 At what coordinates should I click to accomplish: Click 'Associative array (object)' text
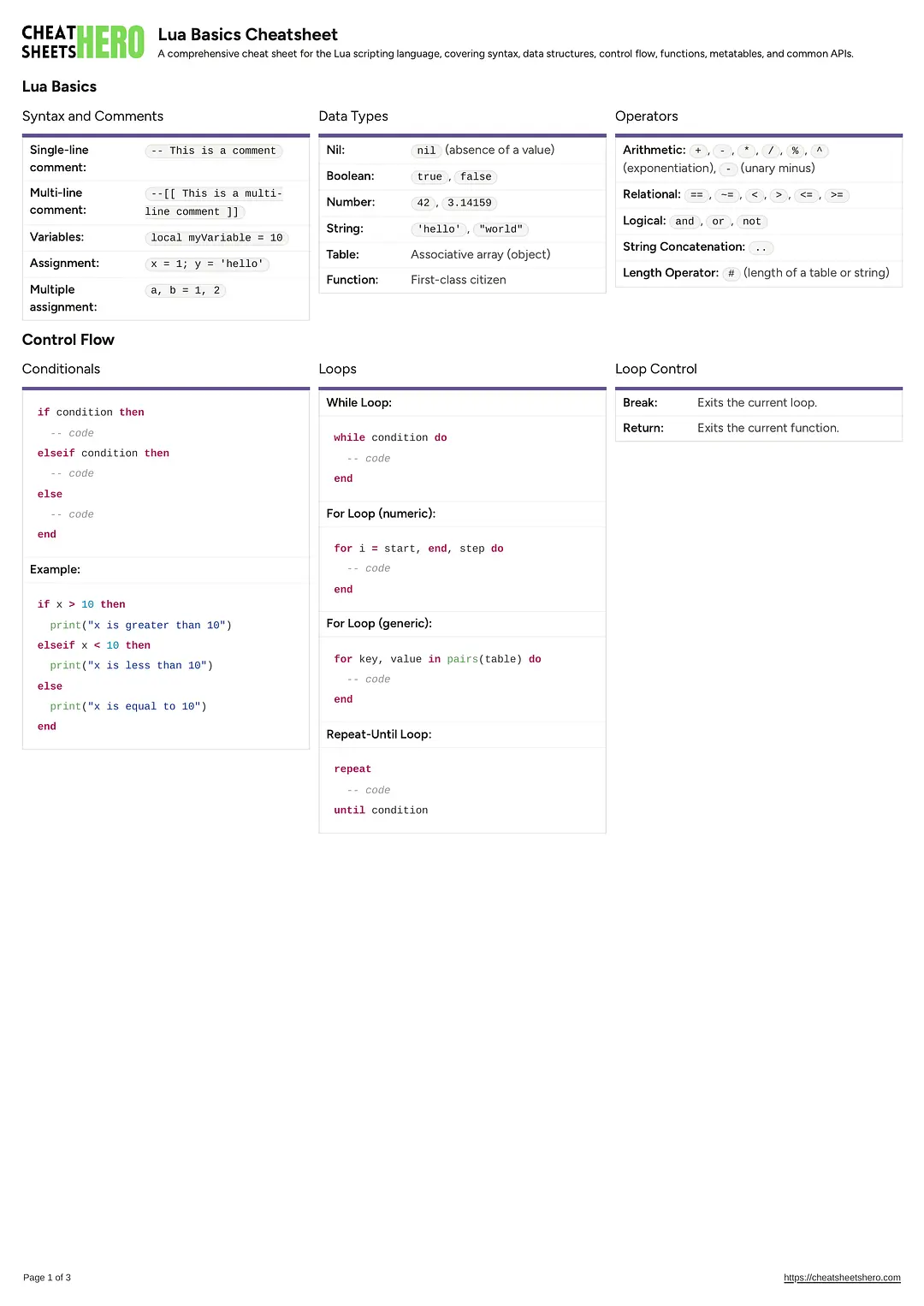point(481,255)
